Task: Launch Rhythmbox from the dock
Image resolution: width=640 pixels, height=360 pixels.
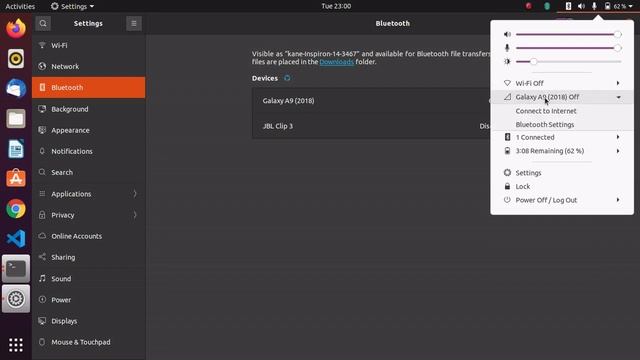Action: [16, 59]
